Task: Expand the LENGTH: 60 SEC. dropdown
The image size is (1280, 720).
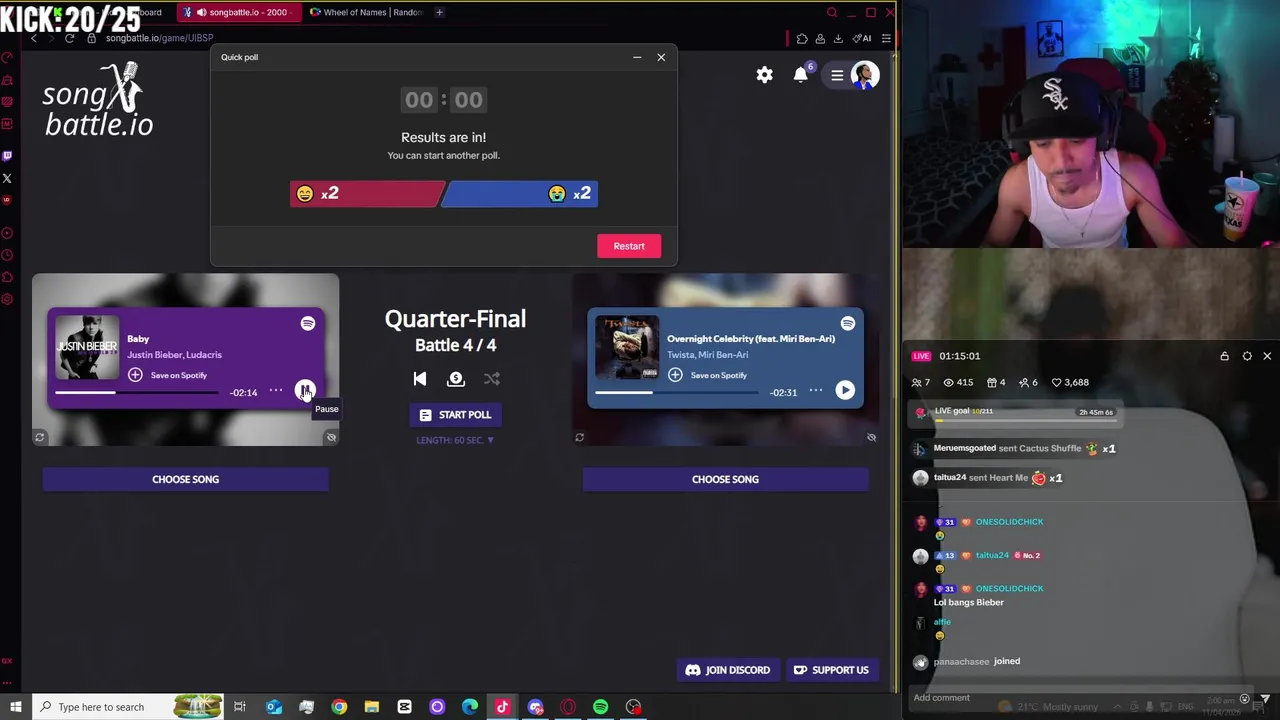Action: [x=455, y=440]
